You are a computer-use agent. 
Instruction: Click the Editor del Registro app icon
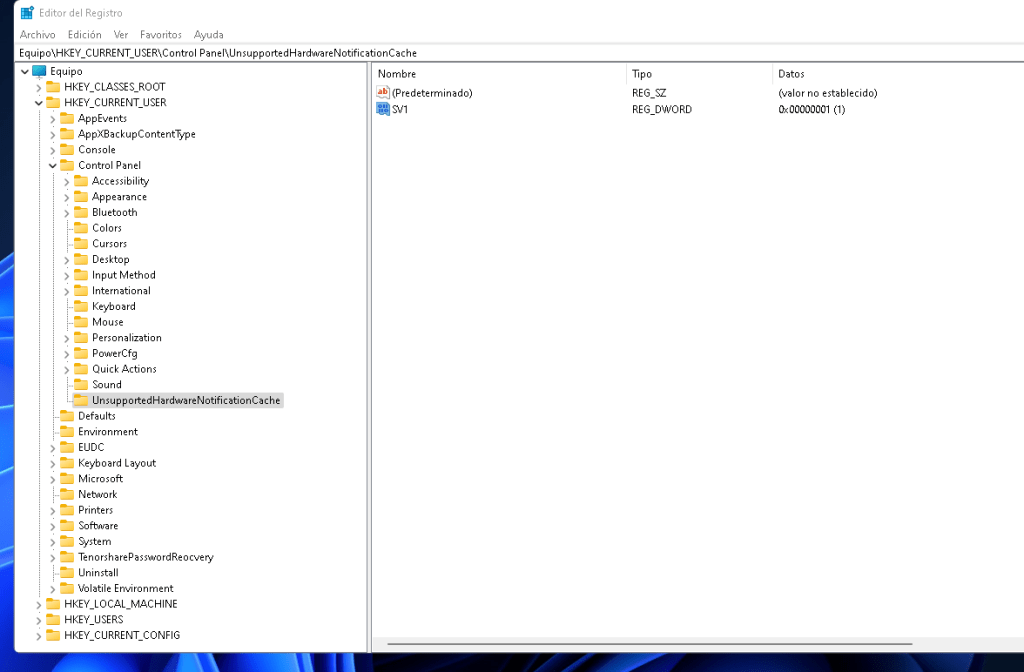tap(27, 13)
